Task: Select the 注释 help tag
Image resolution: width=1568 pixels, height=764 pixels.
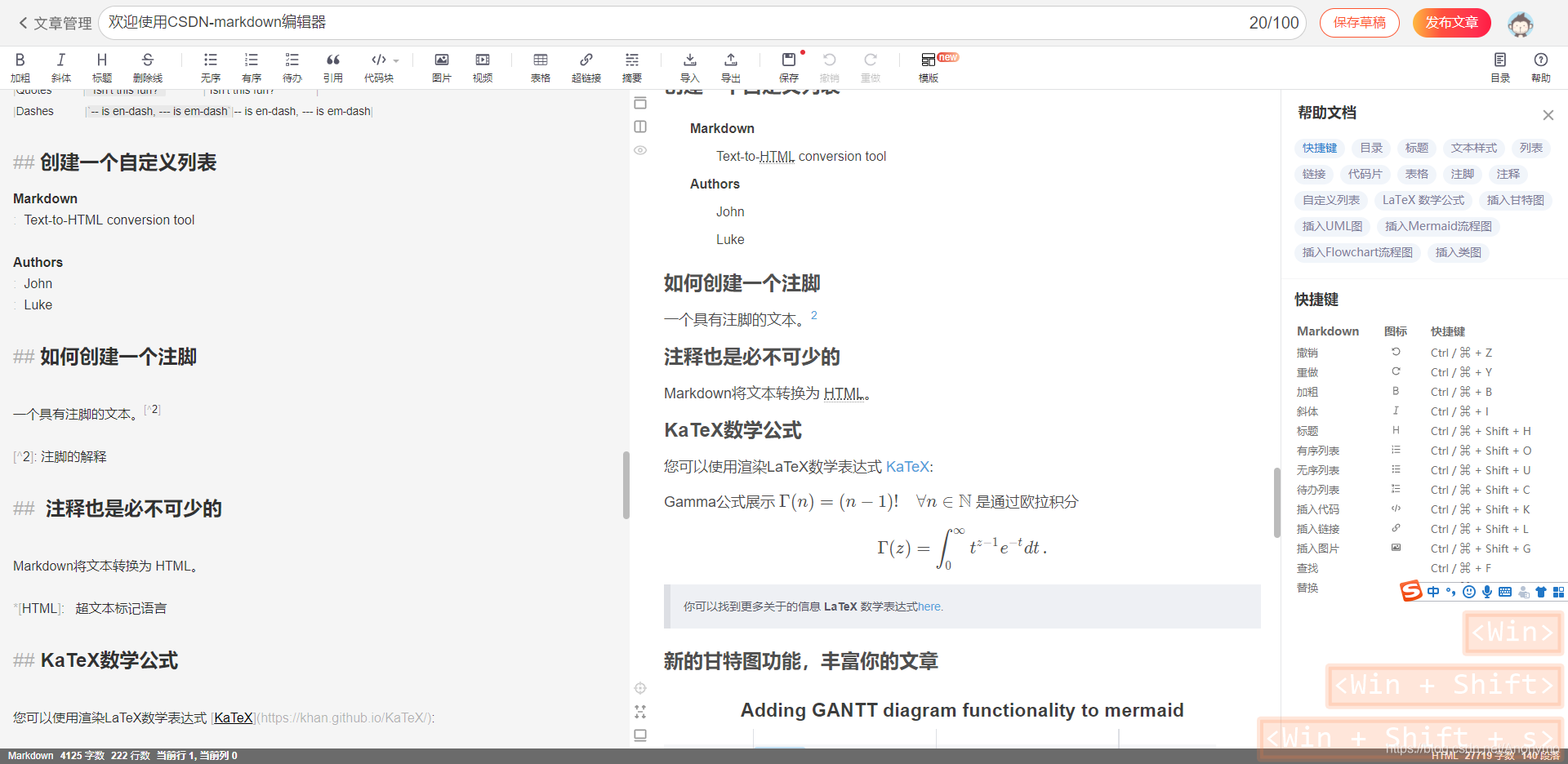Action: [x=1508, y=174]
